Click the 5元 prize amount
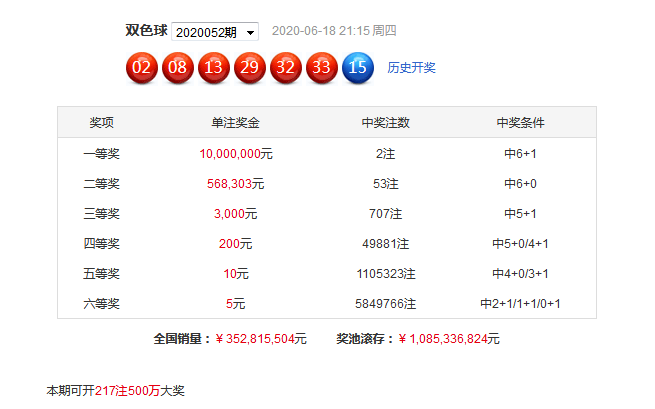This screenshot has height=409, width=655. pos(236,304)
